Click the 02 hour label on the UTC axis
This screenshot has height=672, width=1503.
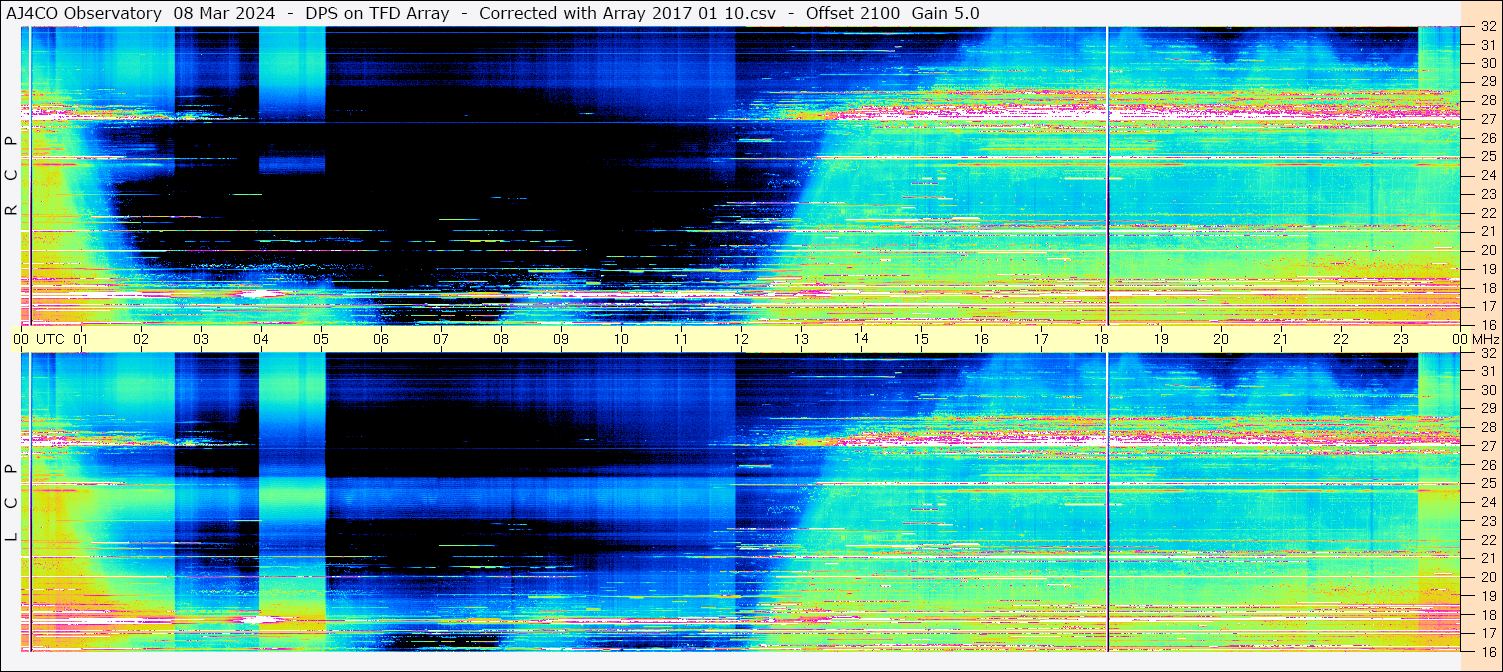[141, 339]
